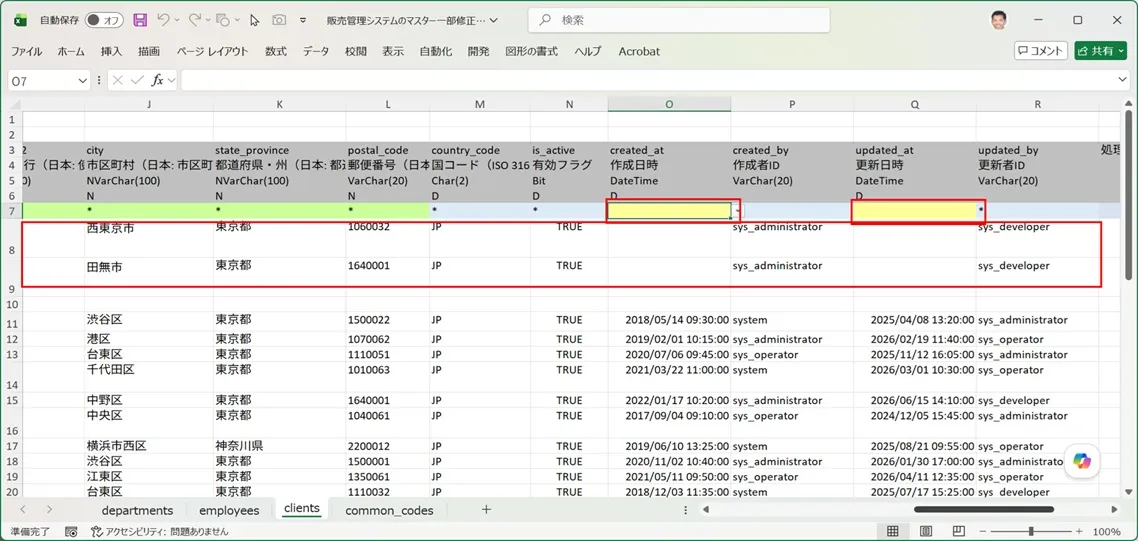Customize the Quick Access Toolbar dropdown
Viewport: 1138px width, 541px height.
click(303, 20)
